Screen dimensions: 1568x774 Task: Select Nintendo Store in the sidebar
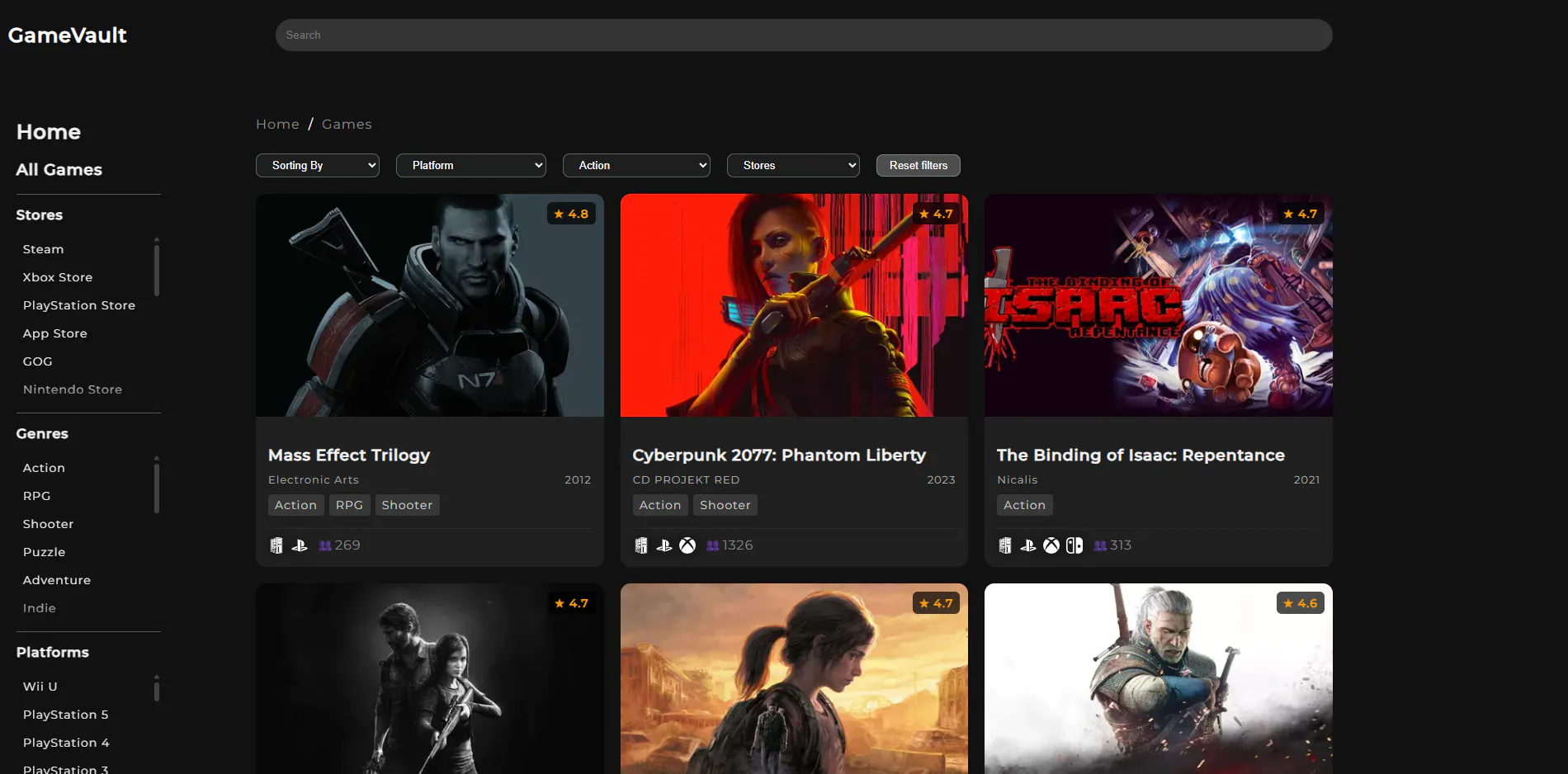pos(73,389)
